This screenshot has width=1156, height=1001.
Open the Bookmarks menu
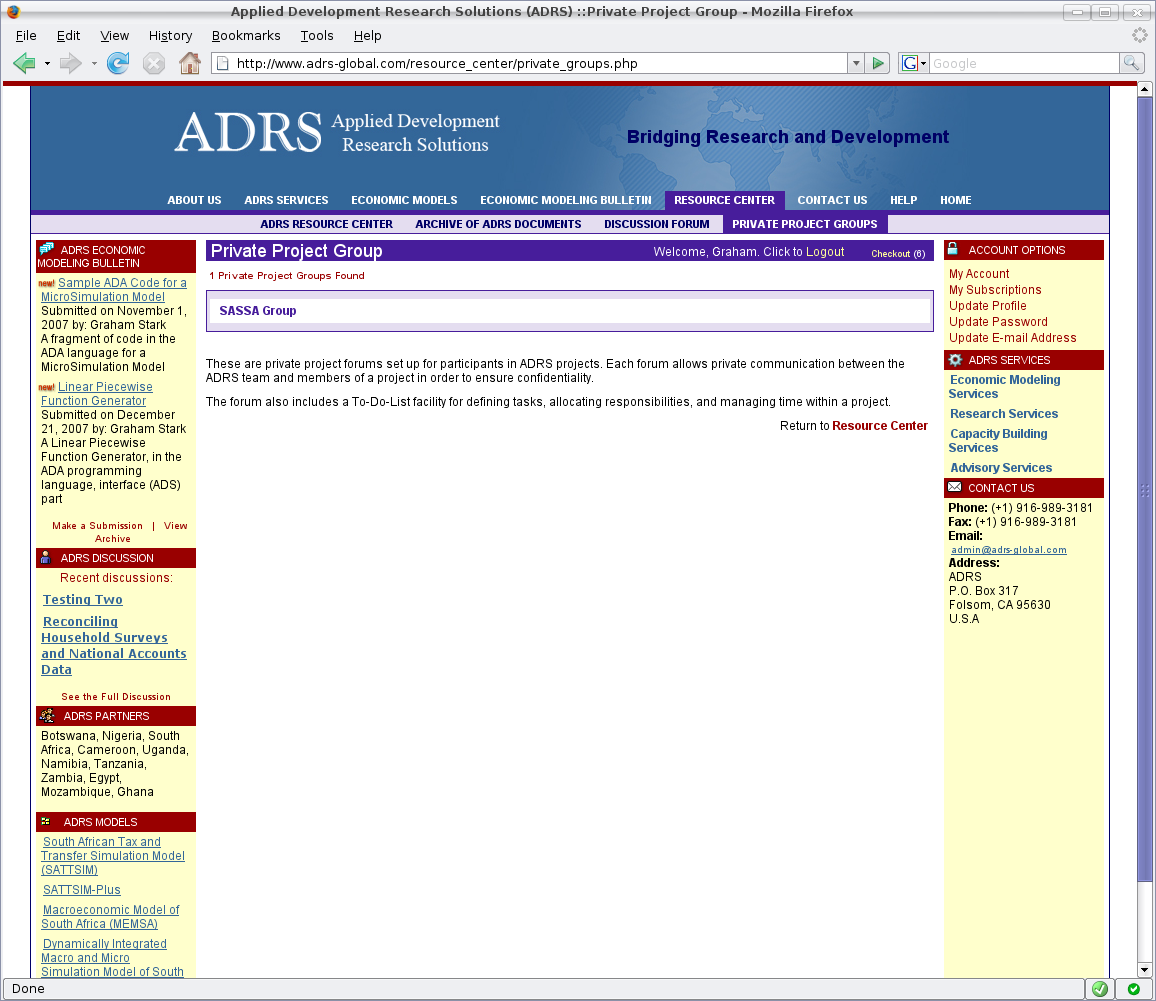246,35
